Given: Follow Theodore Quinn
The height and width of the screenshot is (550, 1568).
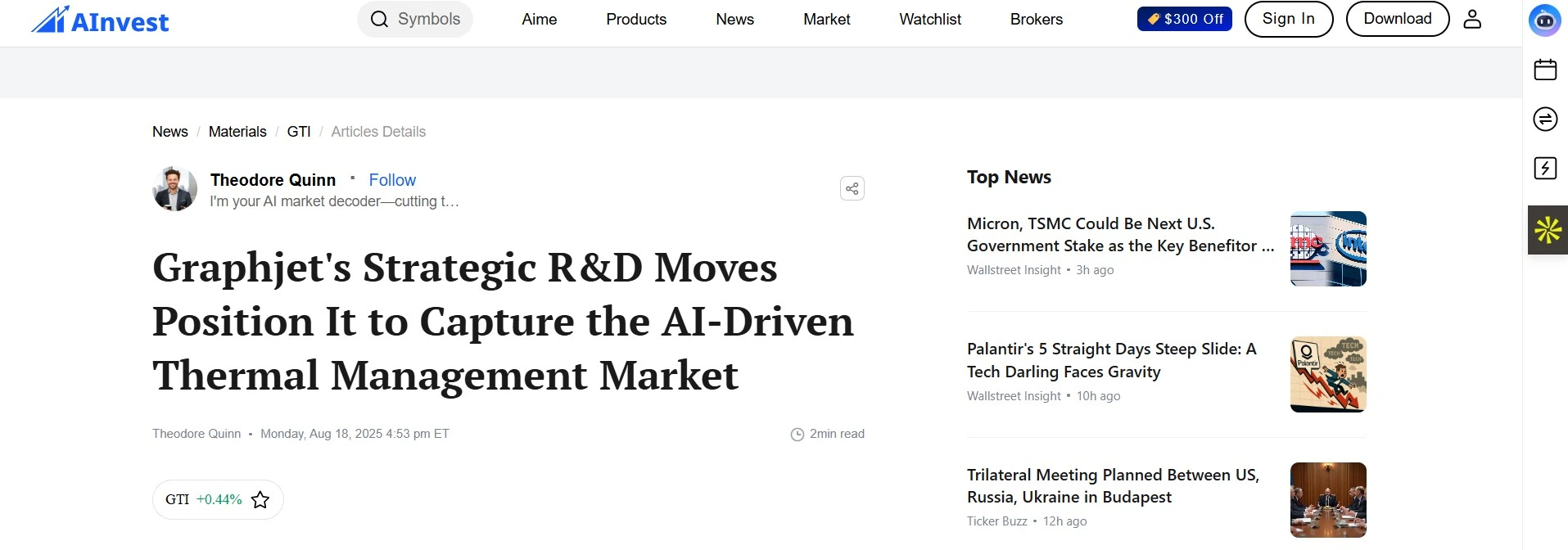Looking at the screenshot, I should click(392, 180).
